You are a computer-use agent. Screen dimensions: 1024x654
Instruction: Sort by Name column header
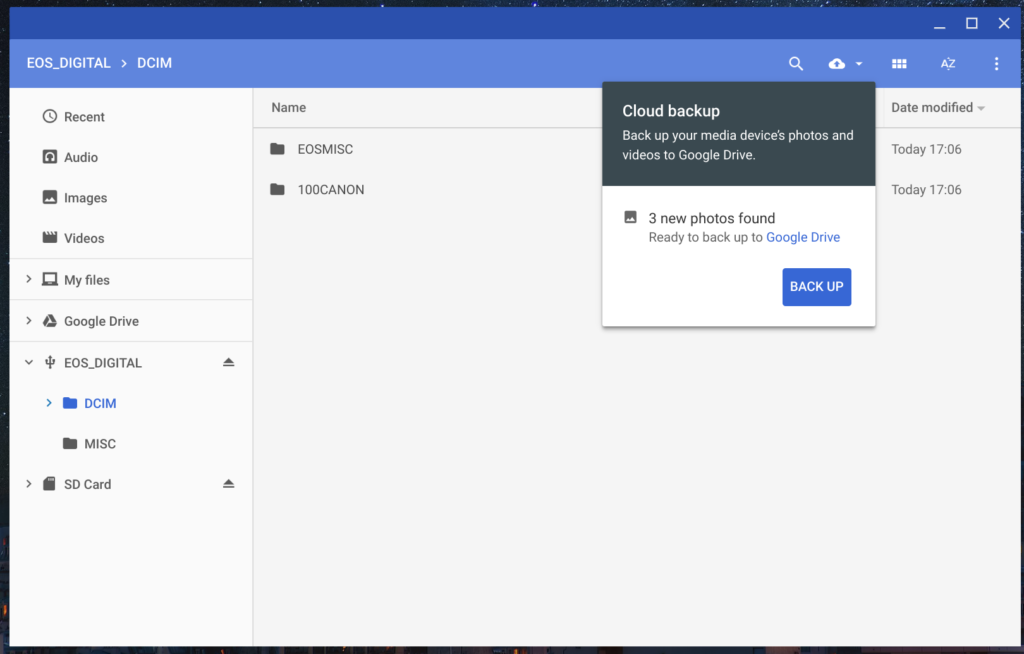[289, 107]
